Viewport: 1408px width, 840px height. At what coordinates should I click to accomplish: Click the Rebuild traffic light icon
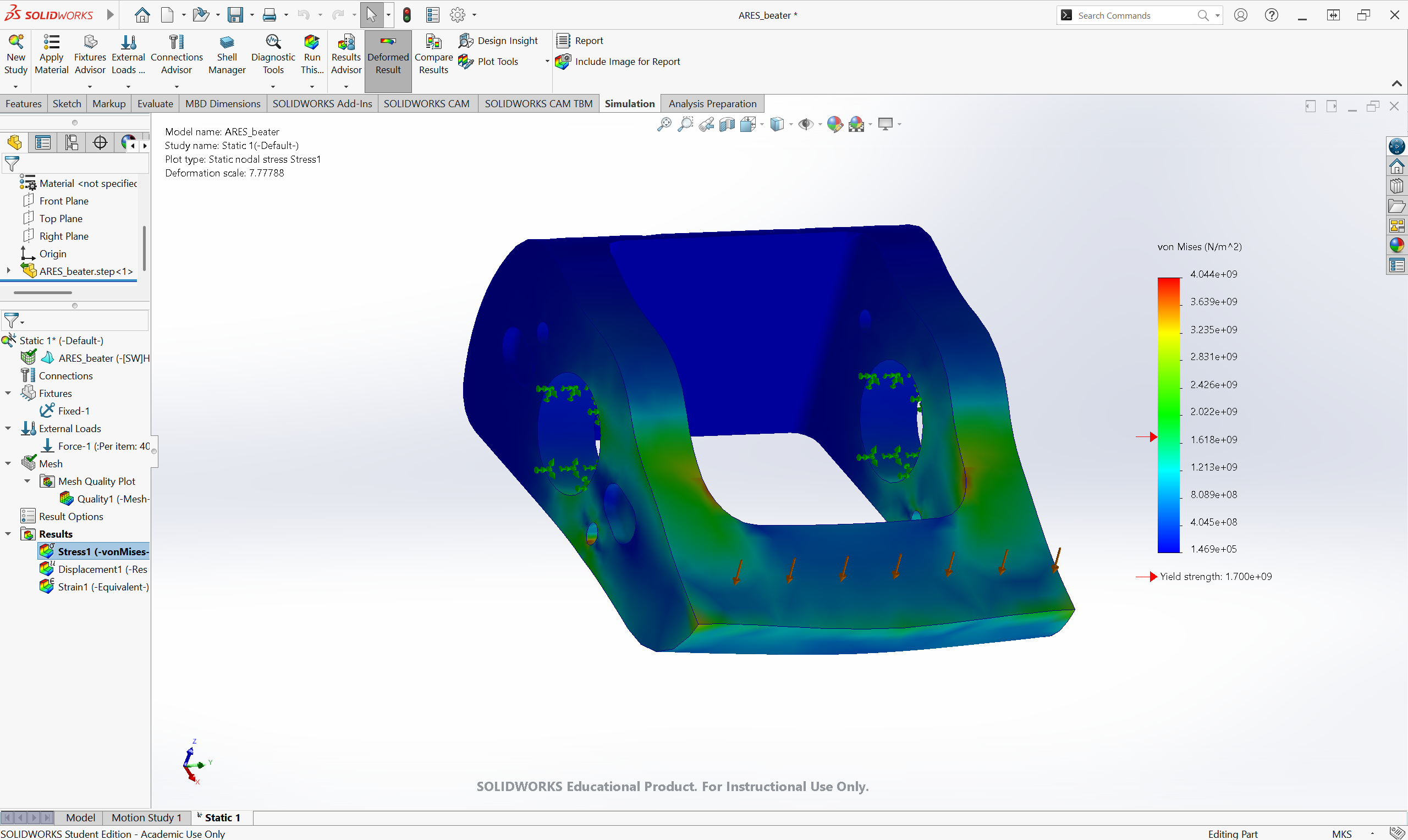click(406, 15)
